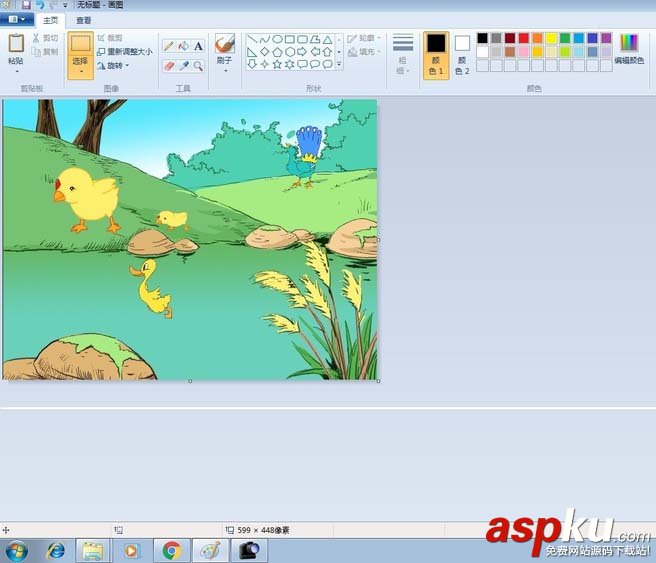Screen dimensions: 656x563
Task: Choose the Down arrow shape
Action: pos(252,64)
